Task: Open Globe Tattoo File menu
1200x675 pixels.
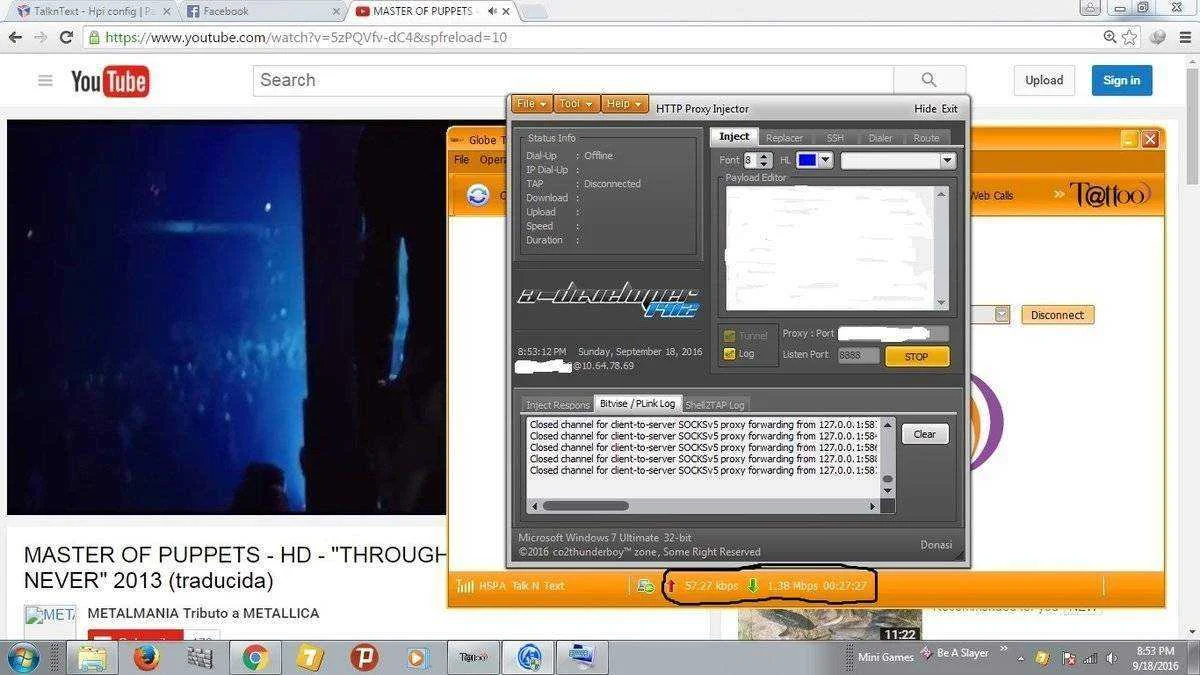Action: click(461, 160)
